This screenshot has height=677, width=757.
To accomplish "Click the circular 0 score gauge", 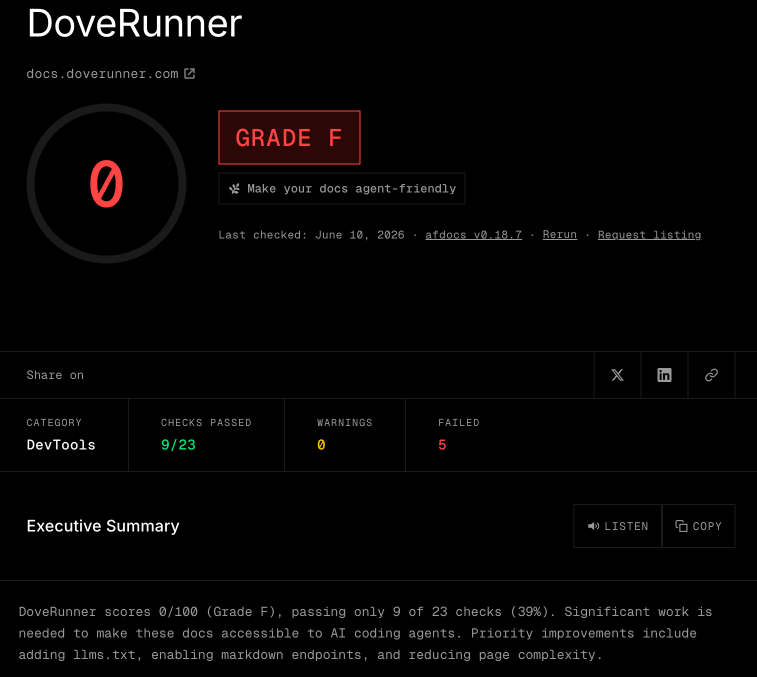I will click(106, 183).
